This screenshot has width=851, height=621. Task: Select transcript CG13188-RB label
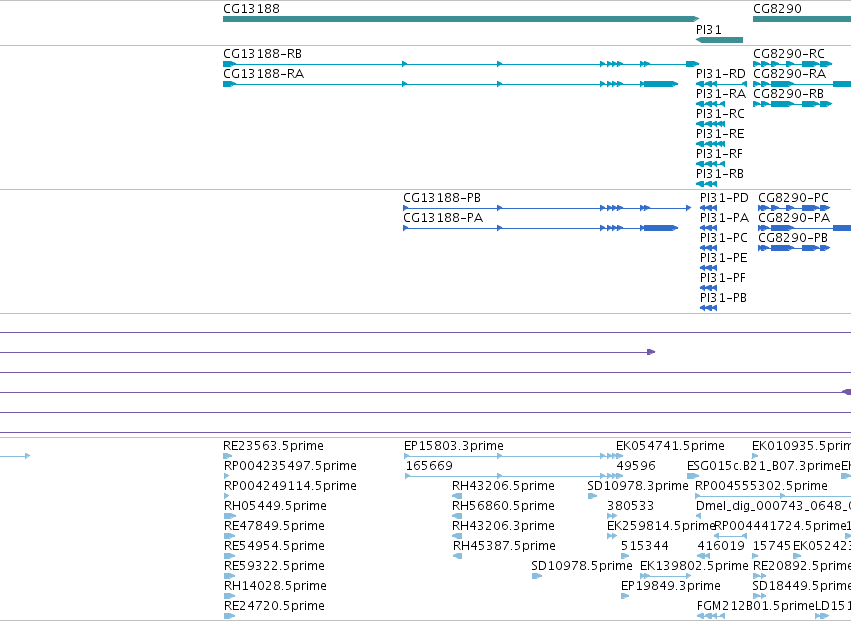tap(262, 54)
